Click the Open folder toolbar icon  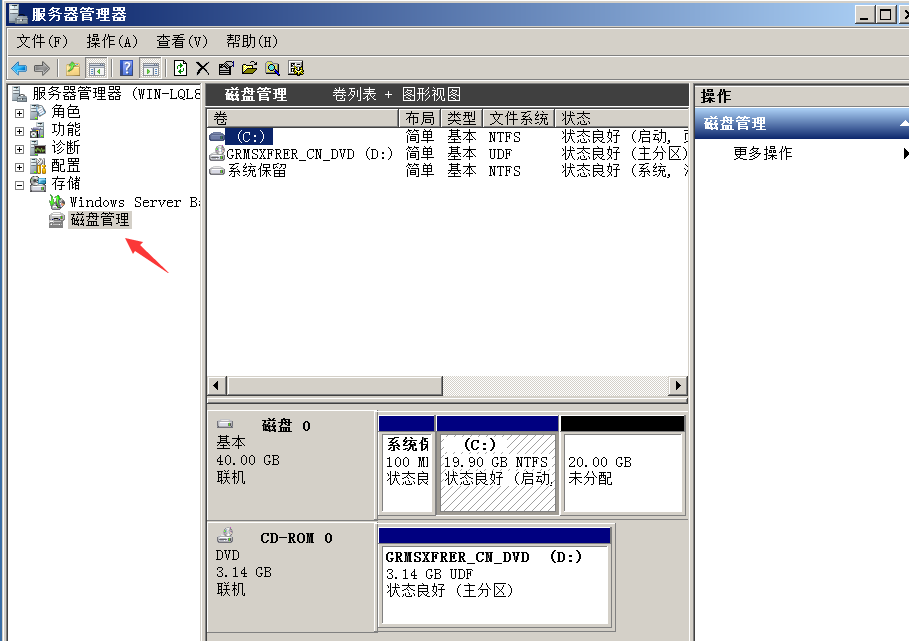coord(249,68)
